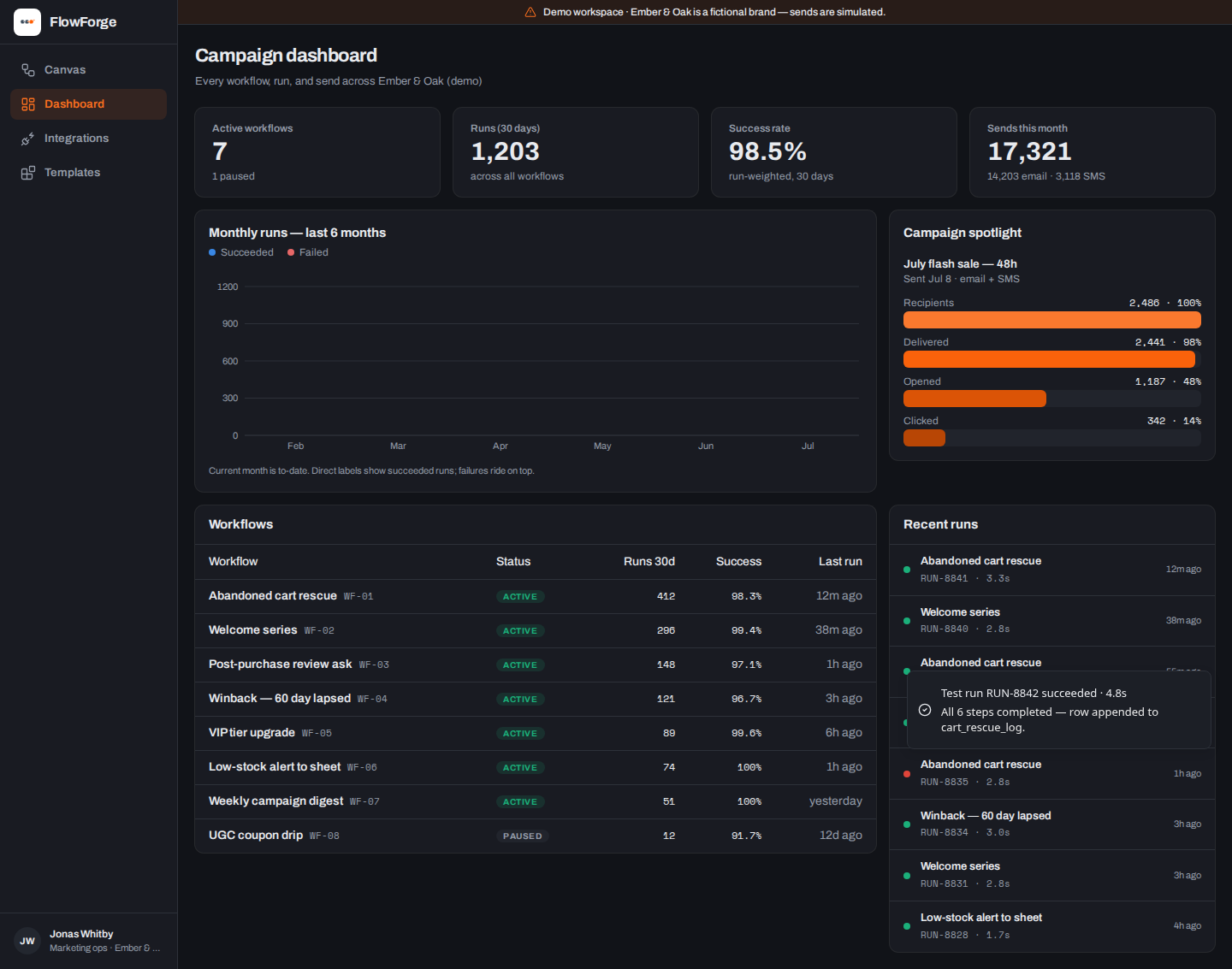Select Dashboard in the sidebar
The height and width of the screenshot is (969, 1232).
click(88, 104)
